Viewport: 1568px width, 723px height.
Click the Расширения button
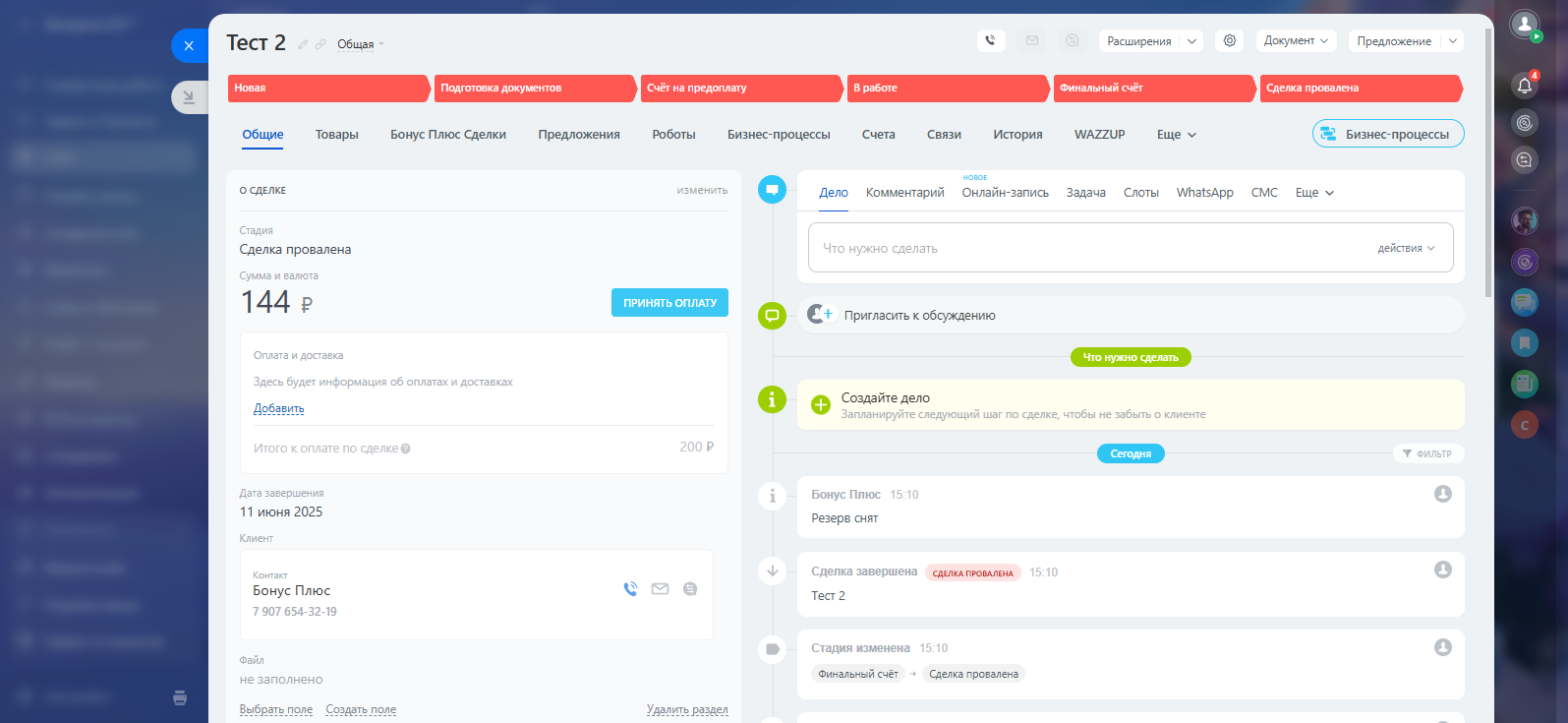(1139, 41)
